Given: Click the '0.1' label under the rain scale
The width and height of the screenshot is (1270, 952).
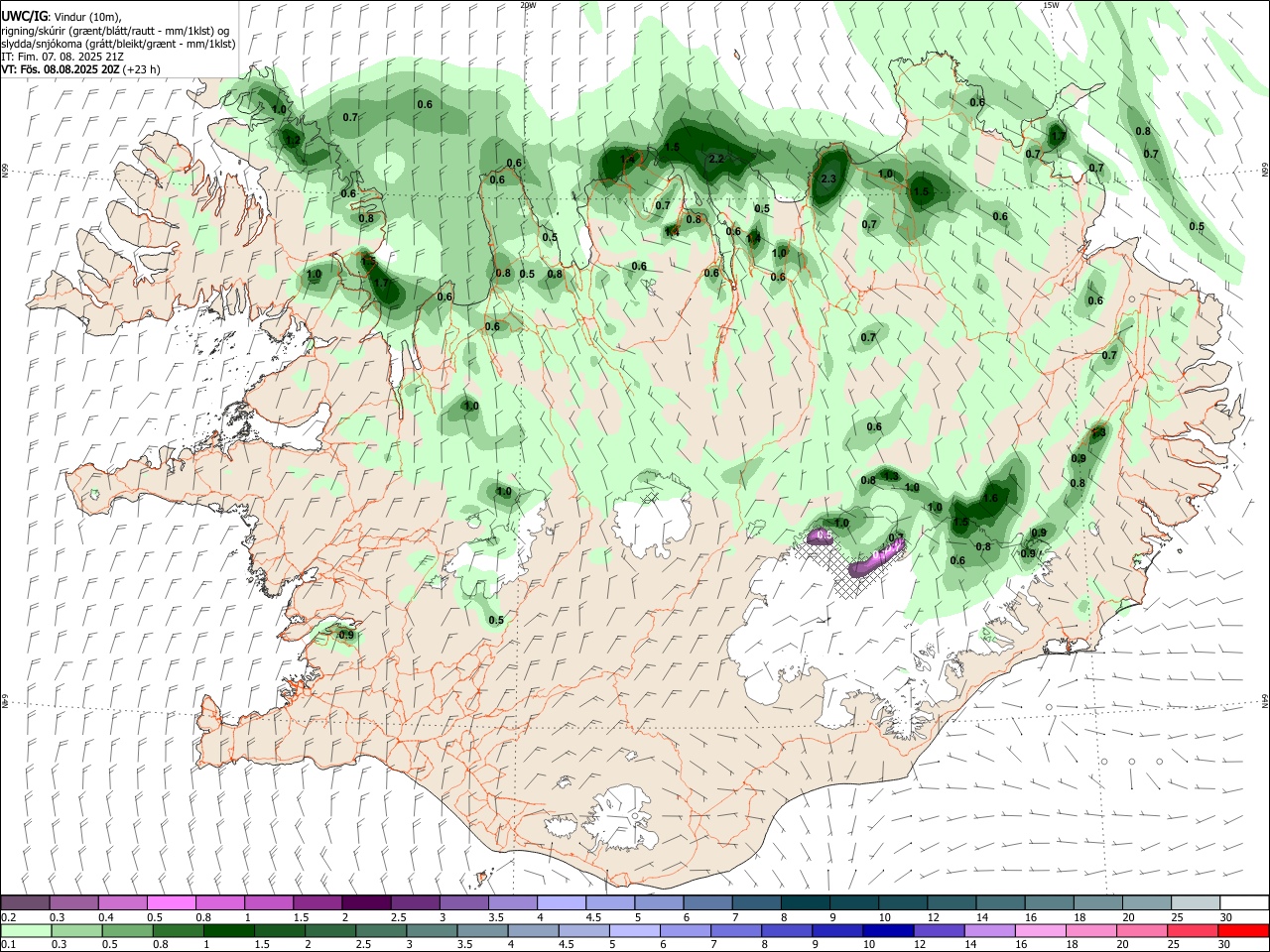Looking at the screenshot, I should [x=9, y=944].
